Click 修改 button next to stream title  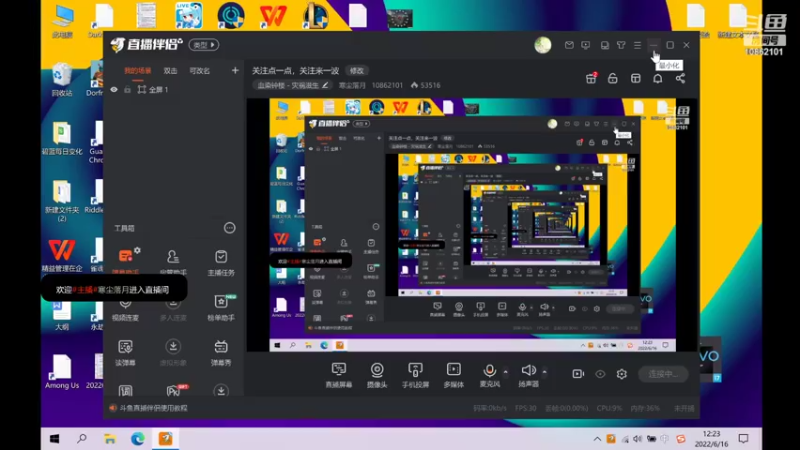pos(357,70)
